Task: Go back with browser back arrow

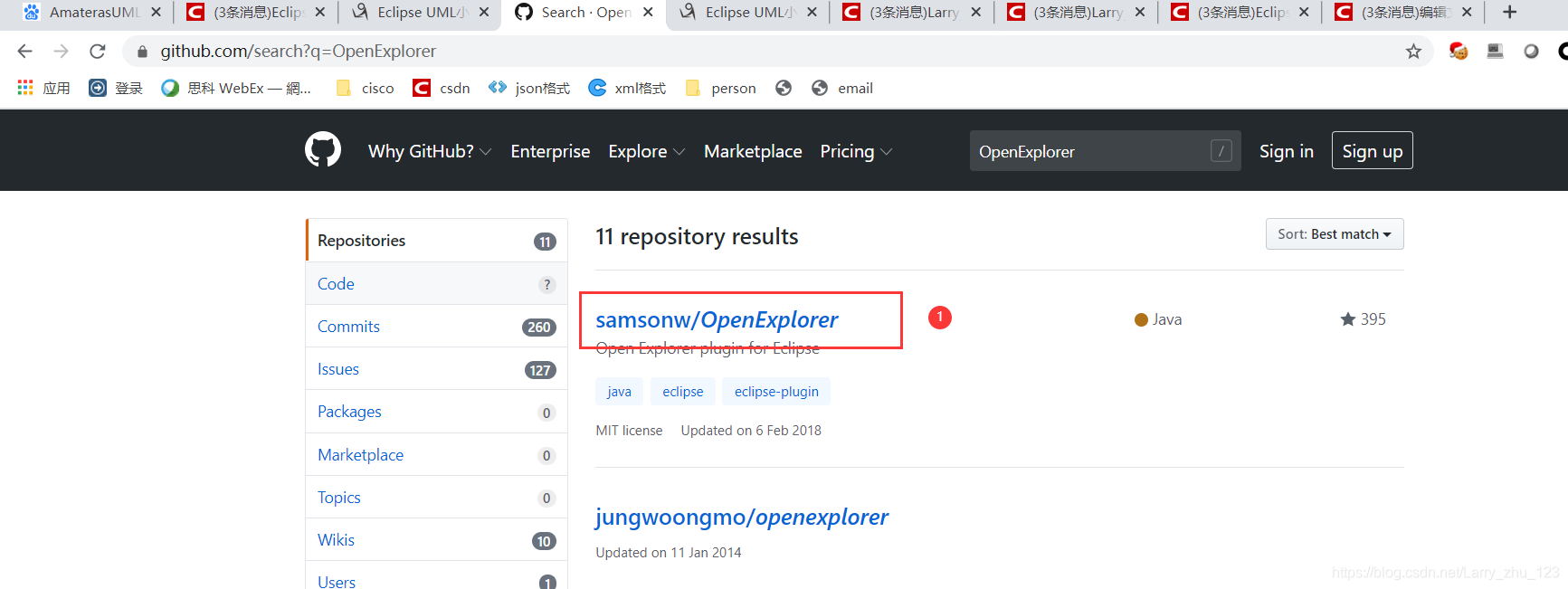Action: point(25,52)
